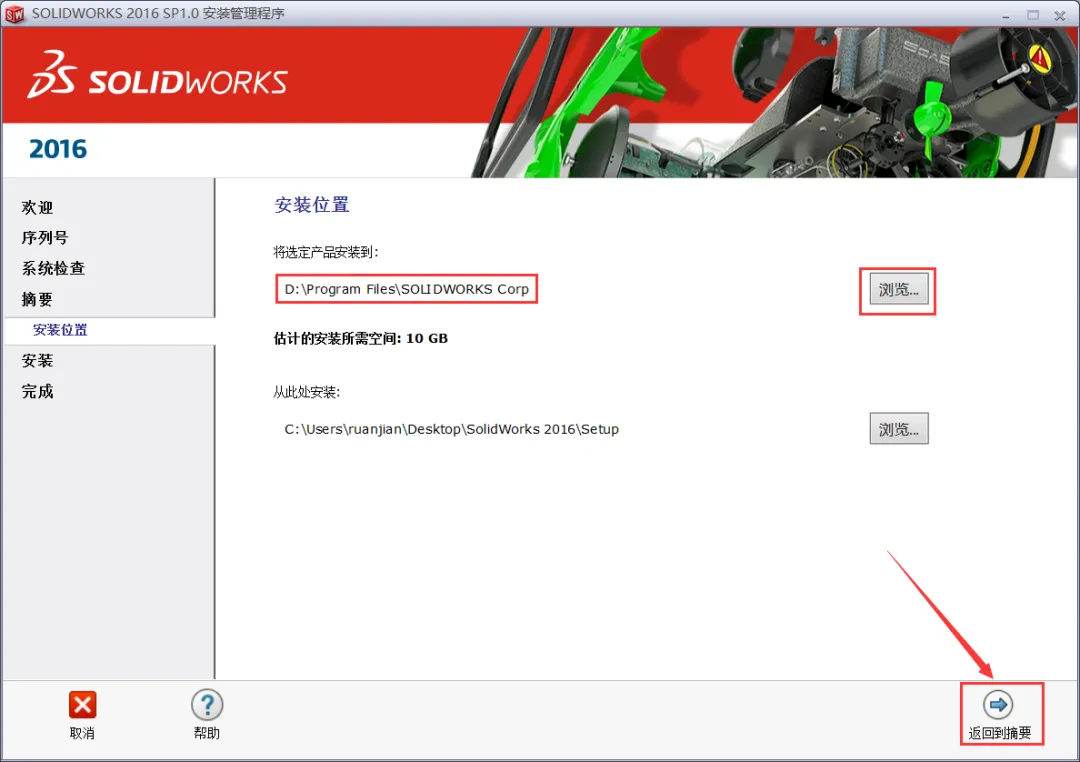Select the 安装位置 sub-step

(61, 330)
